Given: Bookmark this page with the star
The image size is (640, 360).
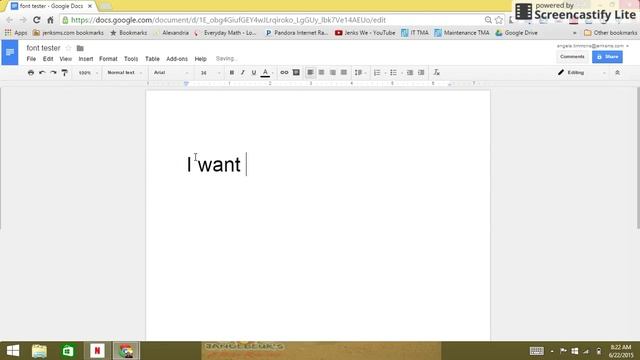Looking at the screenshot, I should (x=499, y=20).
